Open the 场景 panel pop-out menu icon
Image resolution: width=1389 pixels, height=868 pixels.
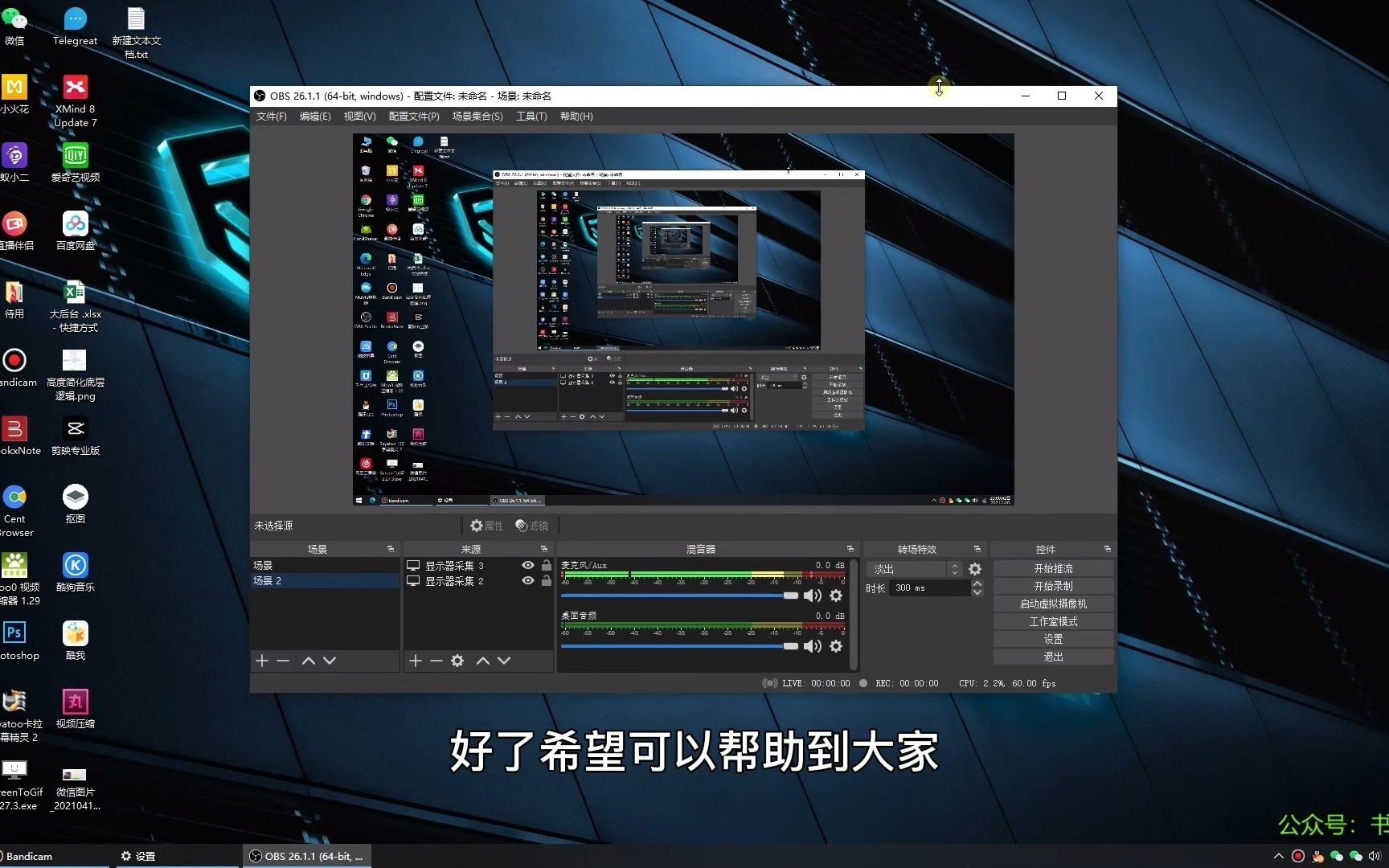(x=391, y=548)
